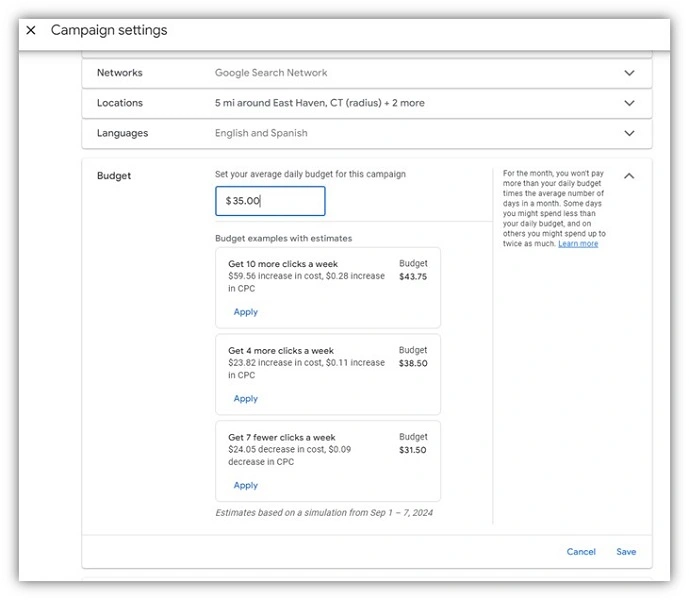Screen dimensions: 689x600
Task: Apply the $43.75 budget suggestion
Action: pyautogui.click(x=246, y=312)
